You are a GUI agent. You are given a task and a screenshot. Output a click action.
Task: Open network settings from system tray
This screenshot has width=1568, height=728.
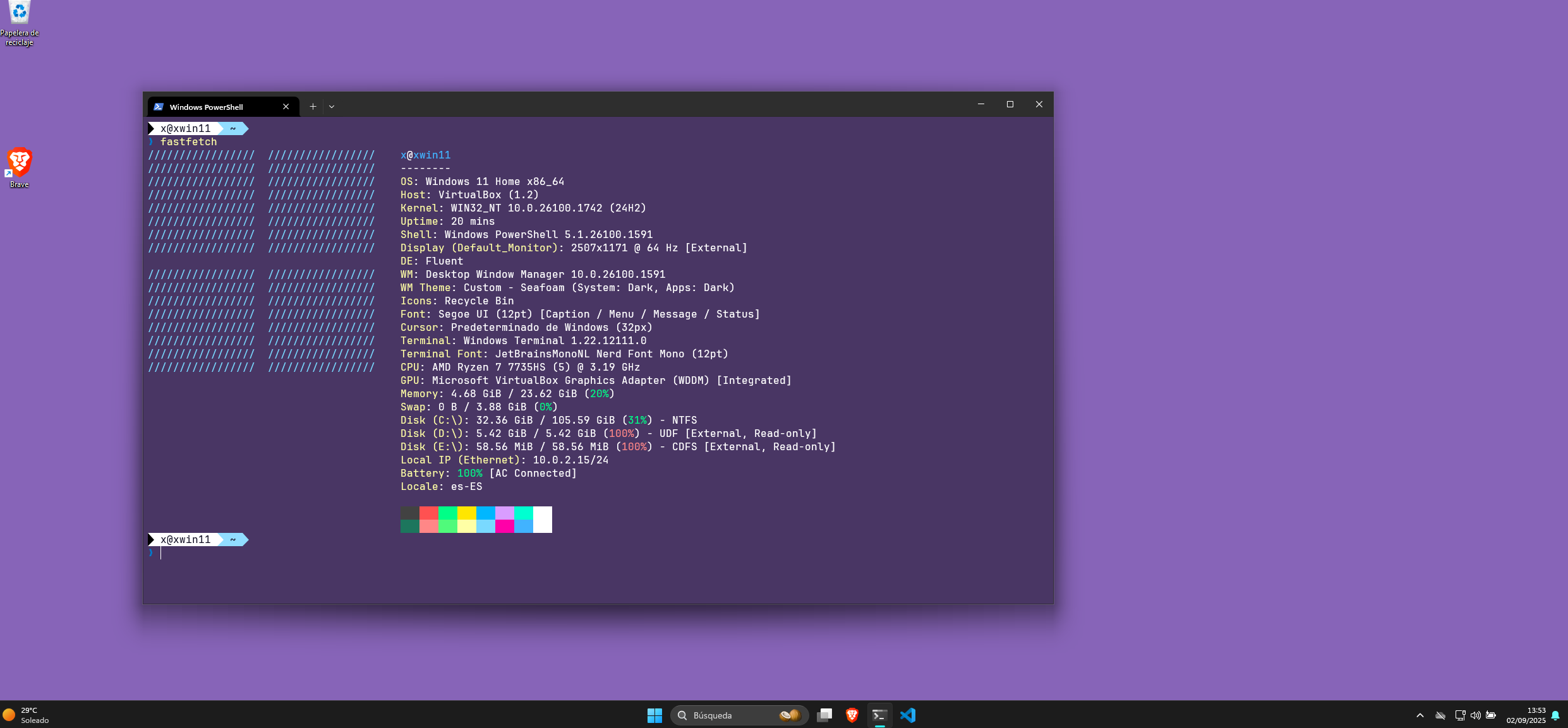(1460, 715)
